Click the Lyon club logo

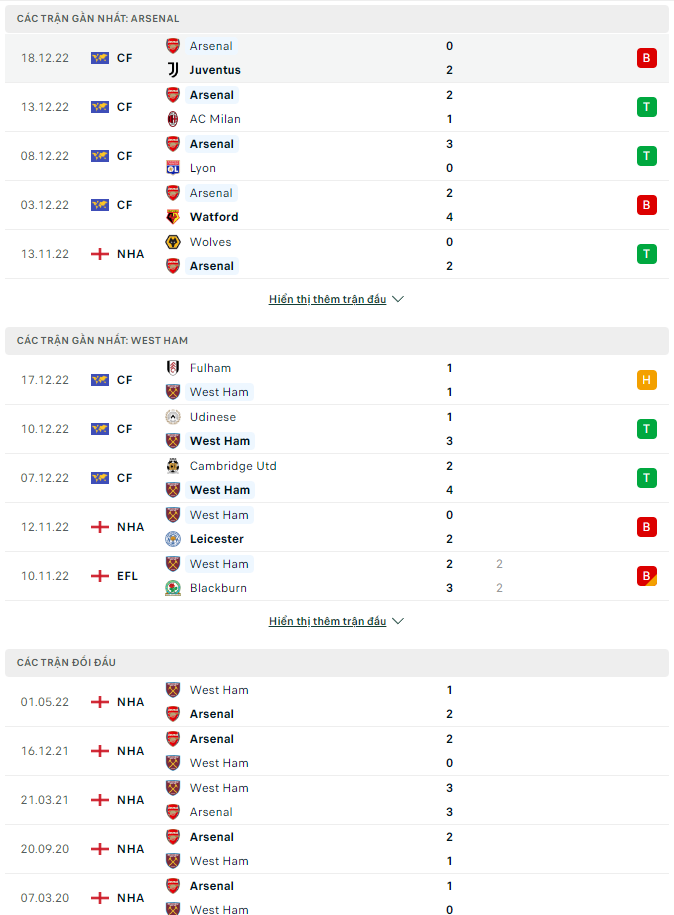pyautogui.click(x=173, y=168)
